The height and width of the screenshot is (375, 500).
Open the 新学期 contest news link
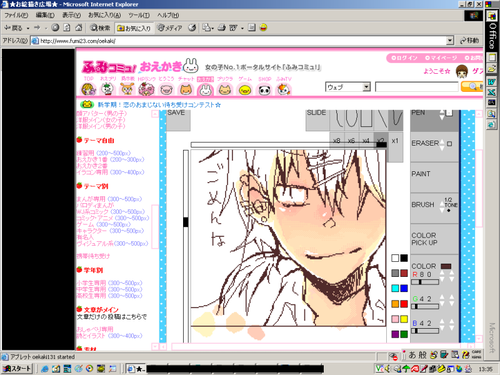(x=159, y=105)
